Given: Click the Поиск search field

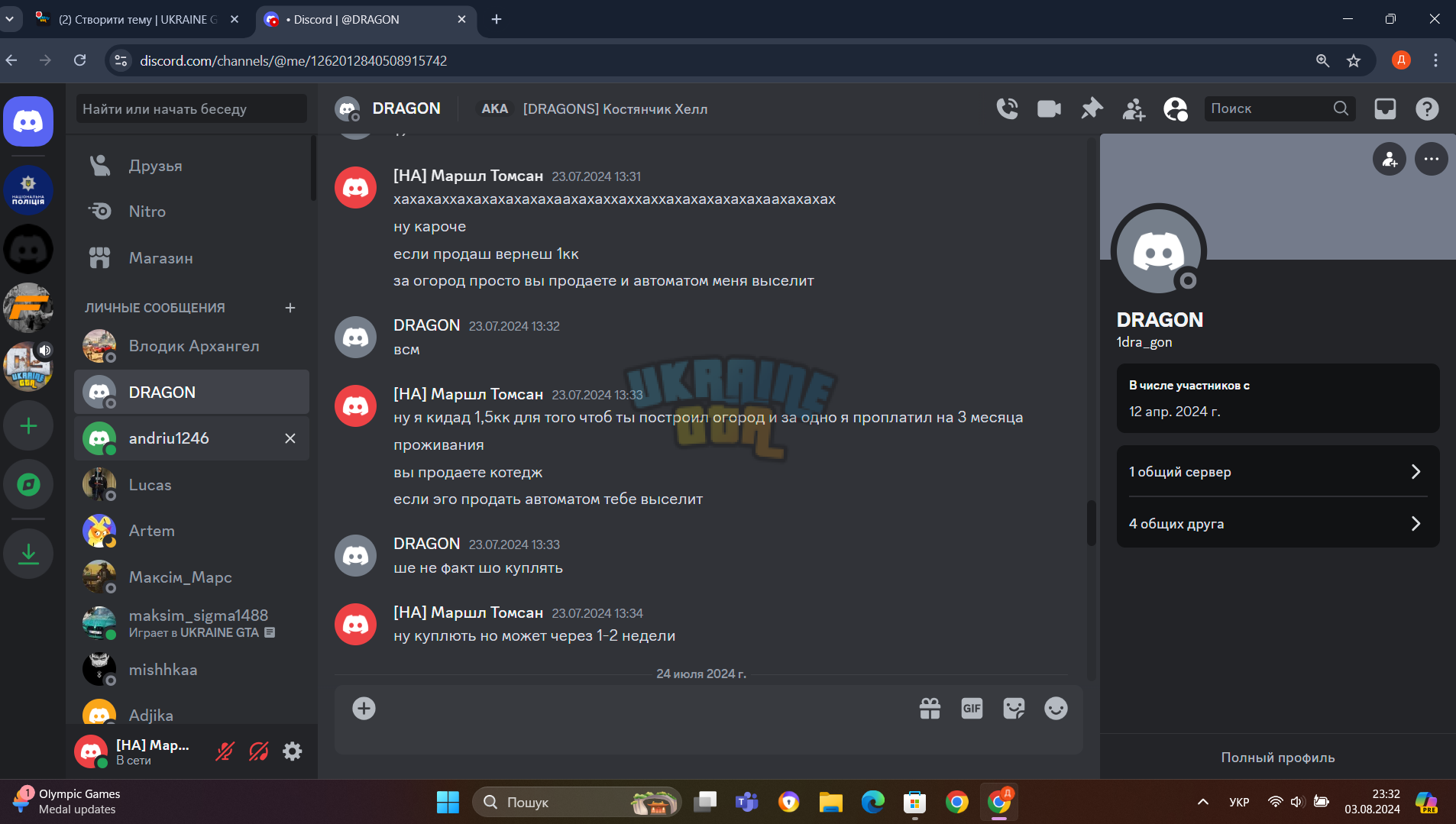Looking at the screenshot, I should 1280,108.
